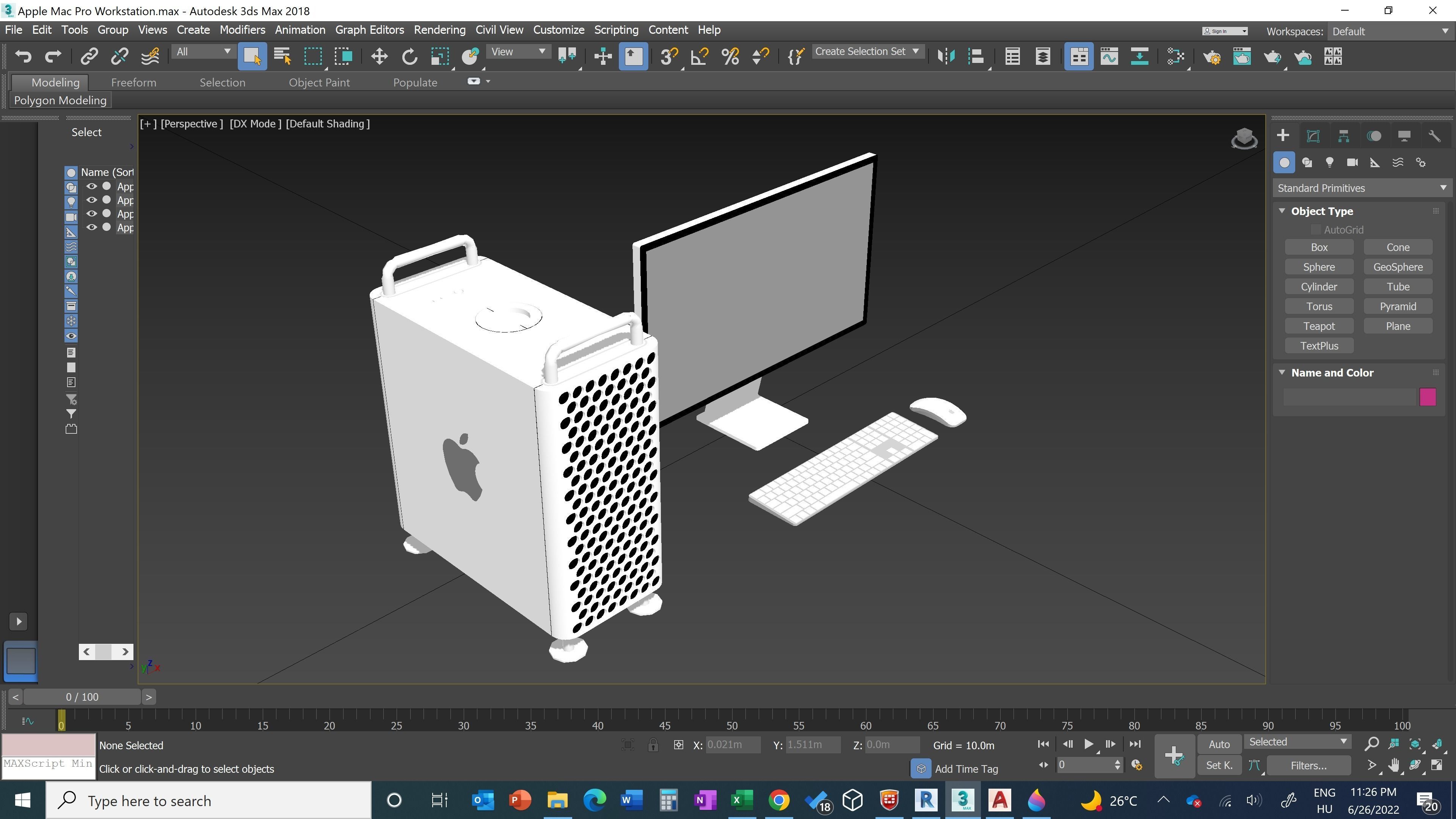Select the Cameras category icon

(x=1352, y=163)
